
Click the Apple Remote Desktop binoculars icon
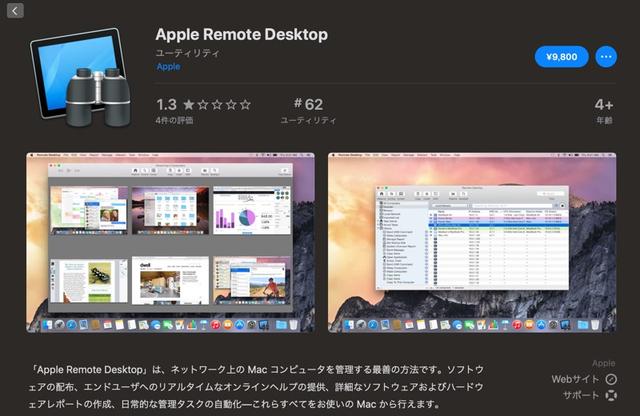tap(81, 78)
